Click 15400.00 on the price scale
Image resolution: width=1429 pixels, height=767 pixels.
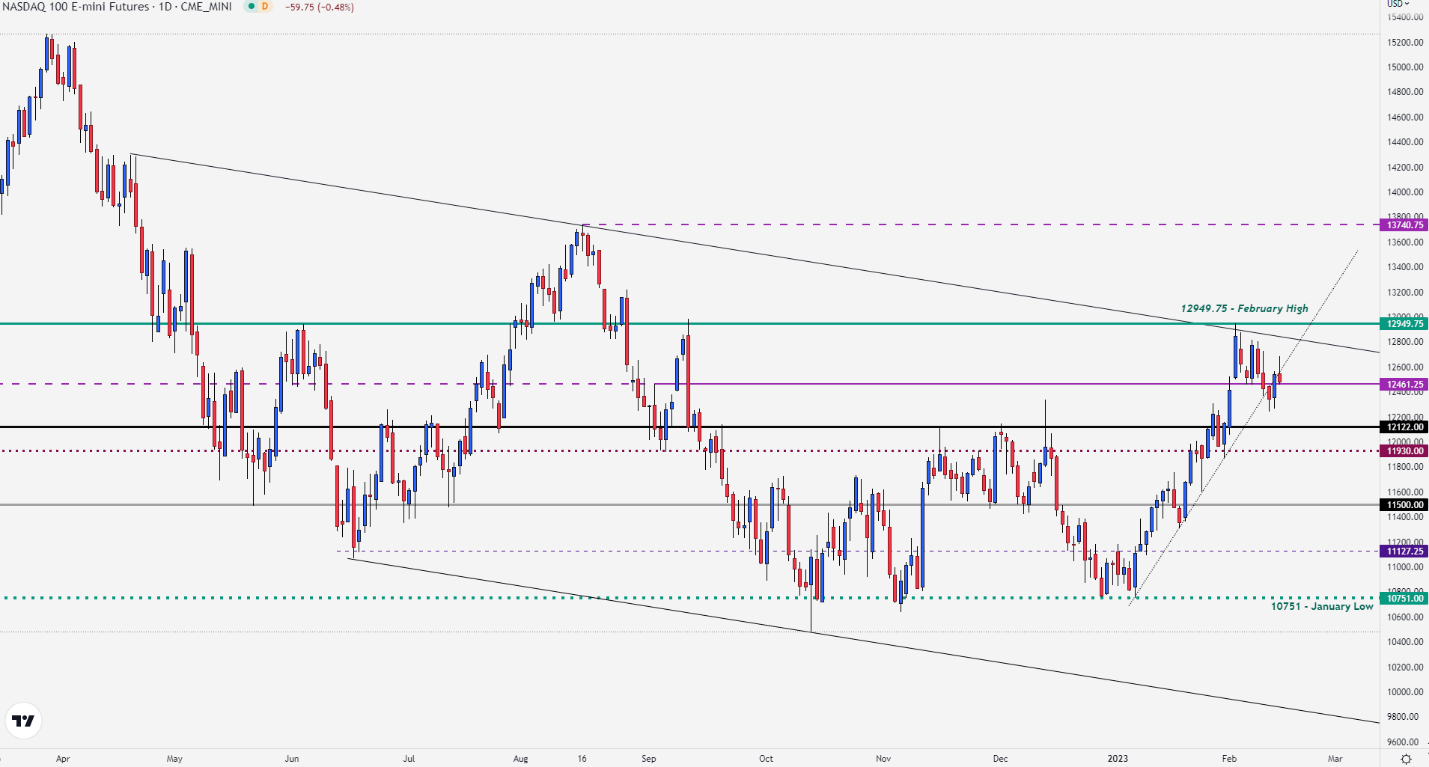1404,17
